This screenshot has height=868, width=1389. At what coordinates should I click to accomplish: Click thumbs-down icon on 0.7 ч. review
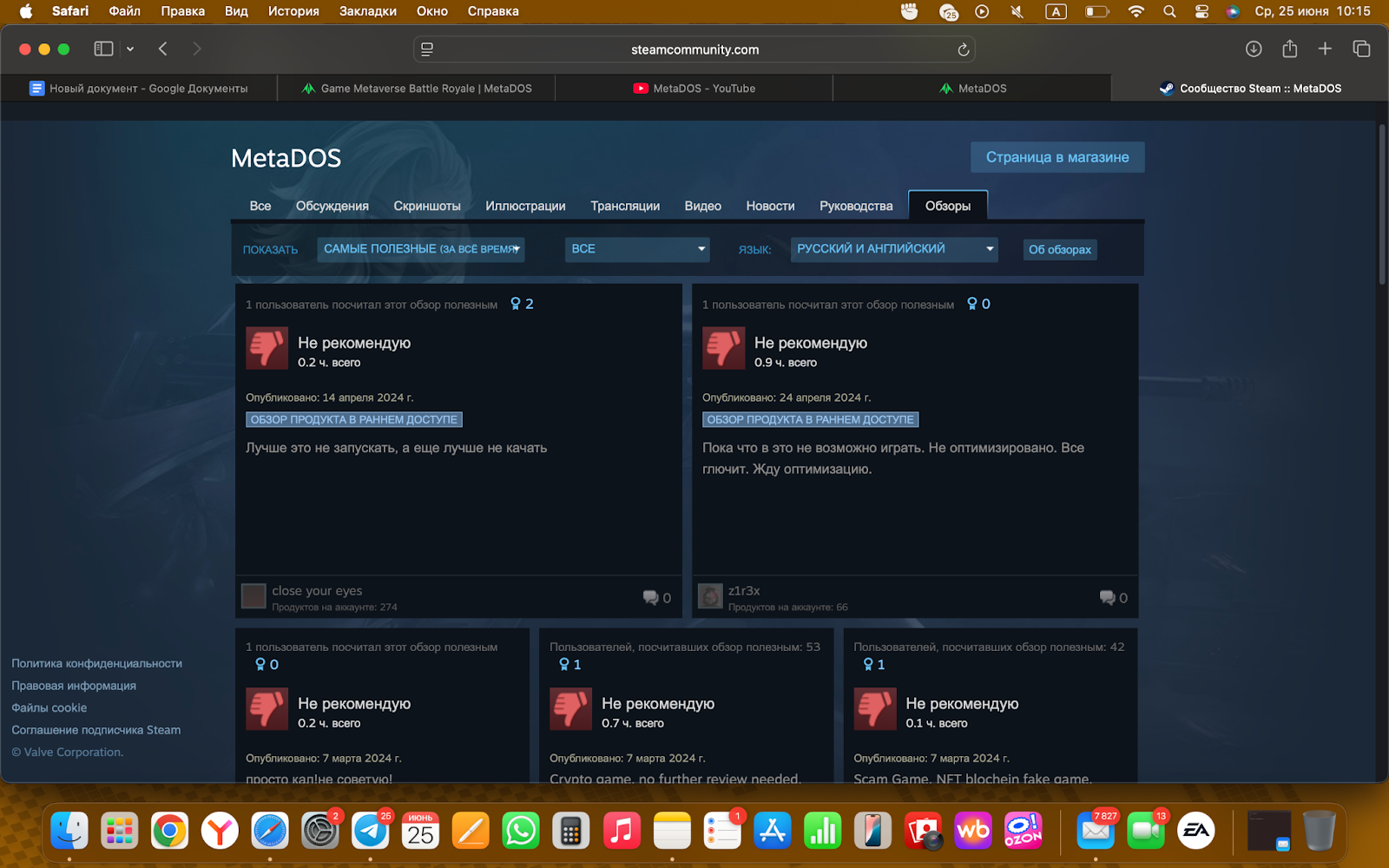570,708
